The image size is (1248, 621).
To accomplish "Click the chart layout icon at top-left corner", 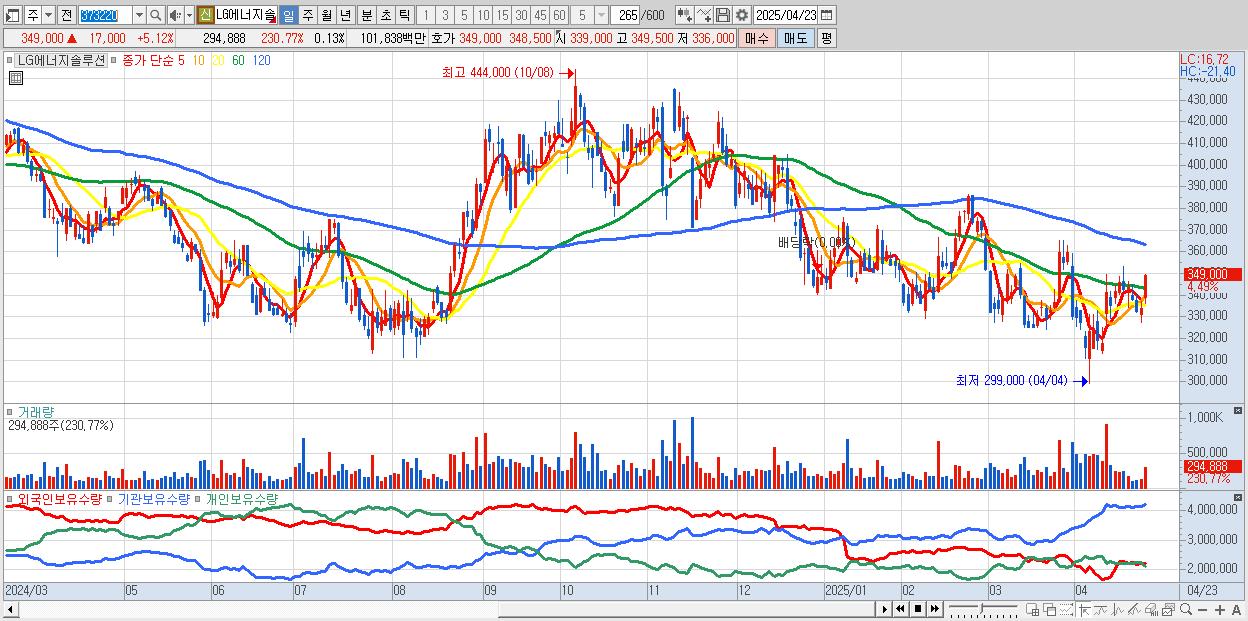I will coord(13,15).
